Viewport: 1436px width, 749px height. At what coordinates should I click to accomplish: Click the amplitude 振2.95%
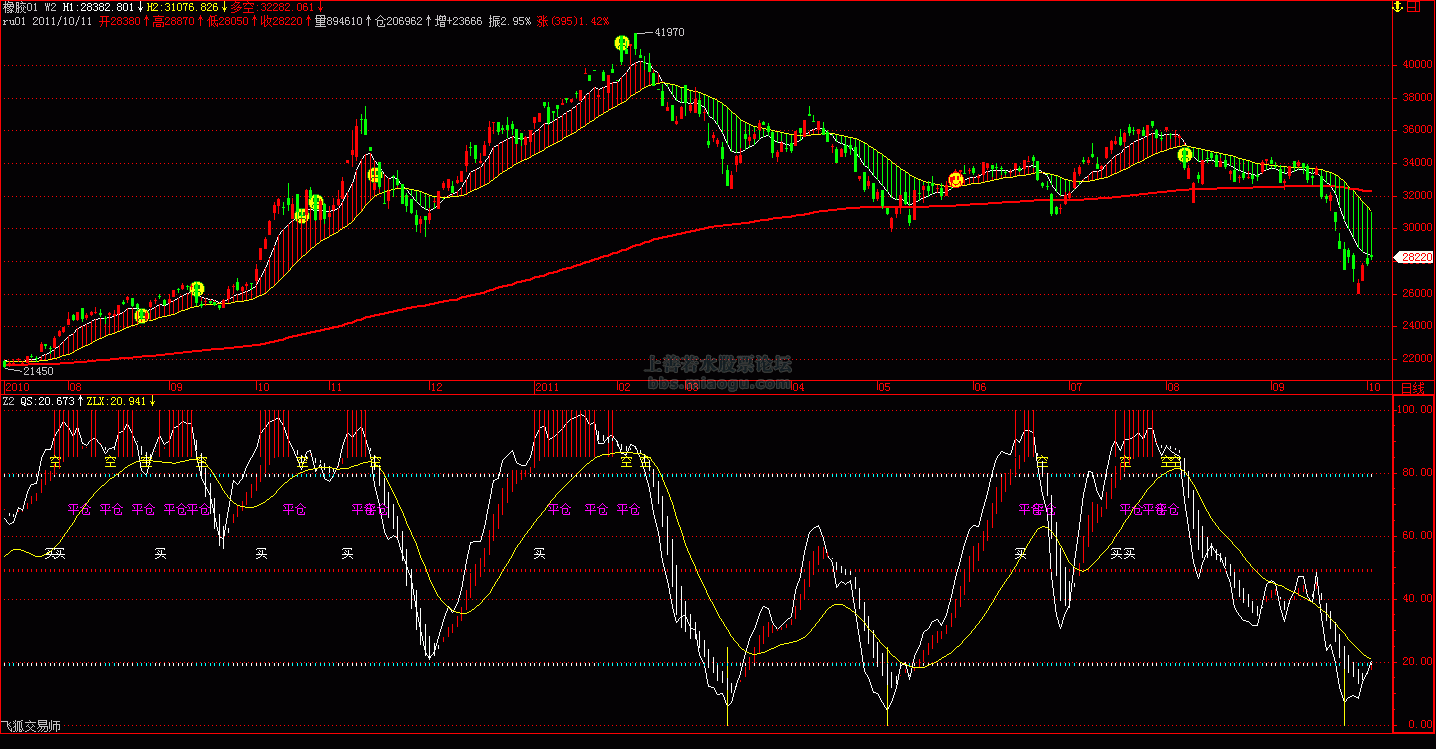coord(509,20)
